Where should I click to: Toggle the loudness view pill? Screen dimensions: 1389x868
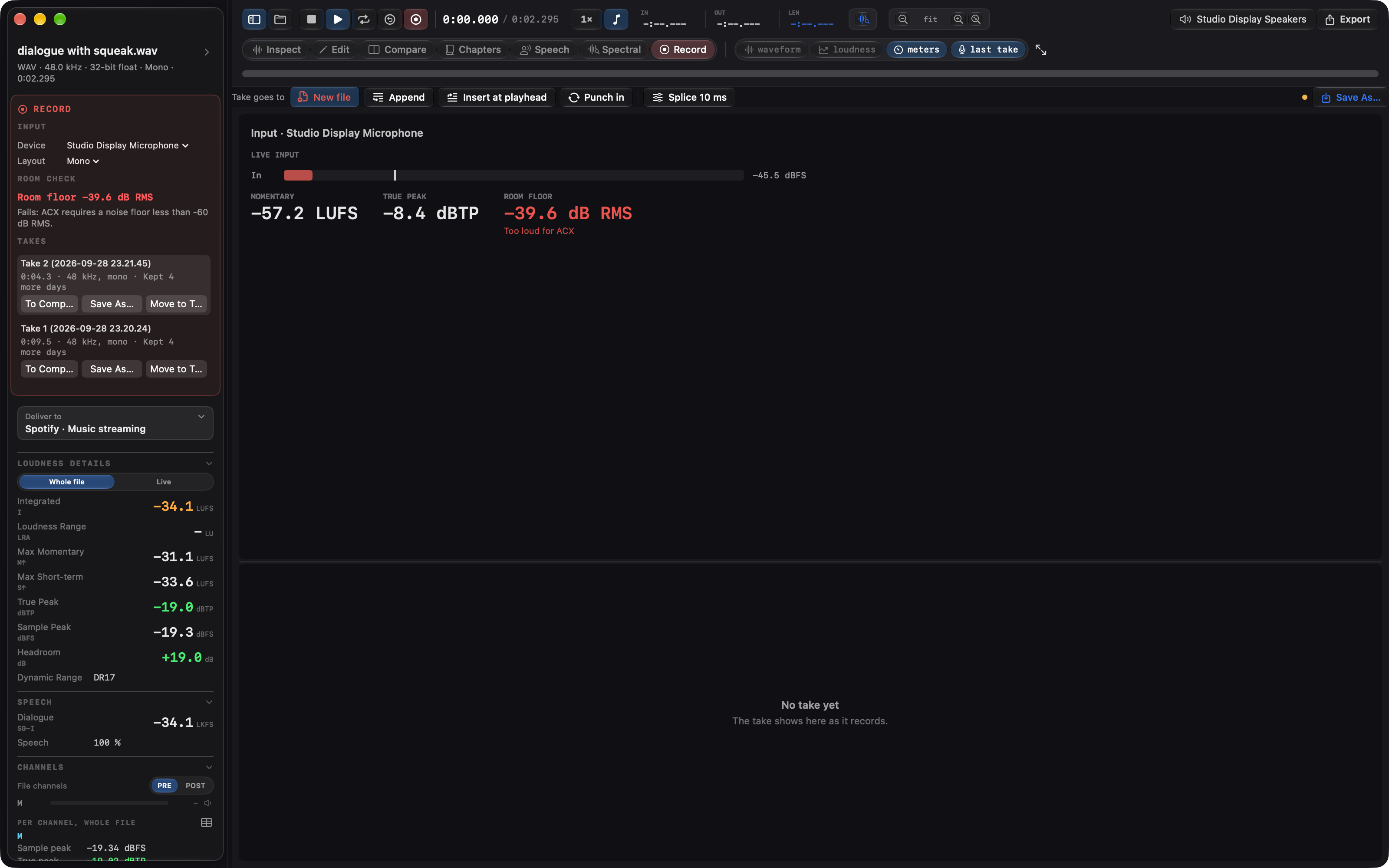[x=847, y=50]
